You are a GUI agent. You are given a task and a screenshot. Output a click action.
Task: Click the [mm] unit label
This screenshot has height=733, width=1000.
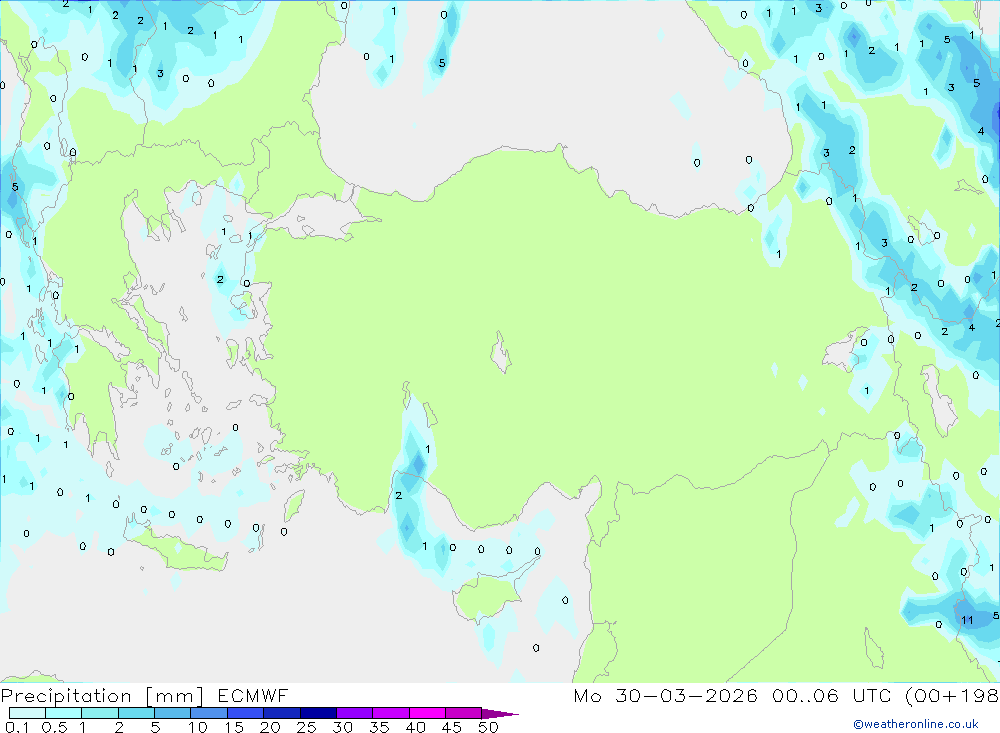174,695
